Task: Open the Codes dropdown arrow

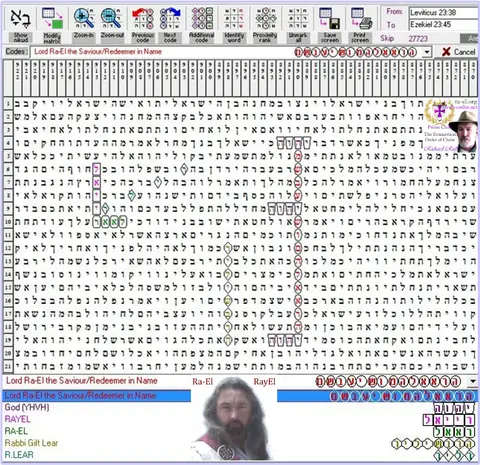Action: tap(427, 52)
